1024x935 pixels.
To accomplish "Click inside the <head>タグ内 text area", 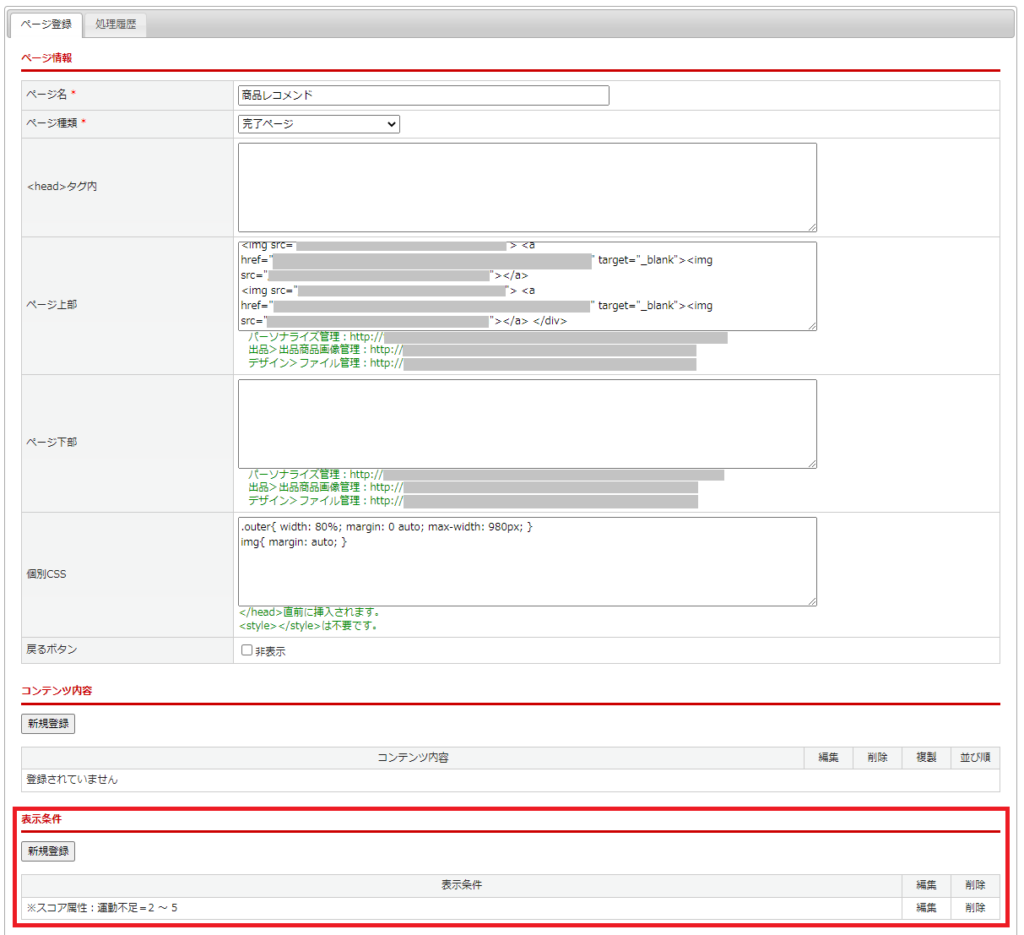I will pyautogui.click(x=527, y=187).
